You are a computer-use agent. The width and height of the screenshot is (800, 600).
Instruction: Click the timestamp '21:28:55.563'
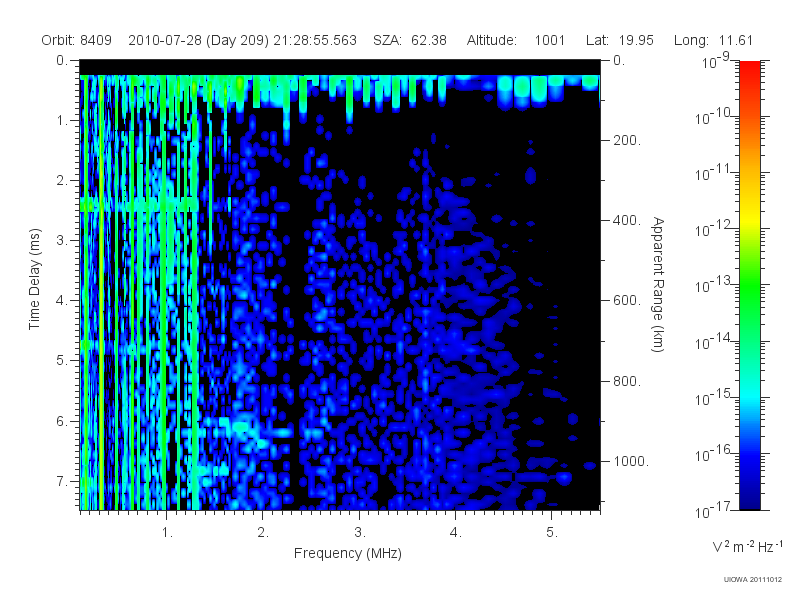[315, 40]
